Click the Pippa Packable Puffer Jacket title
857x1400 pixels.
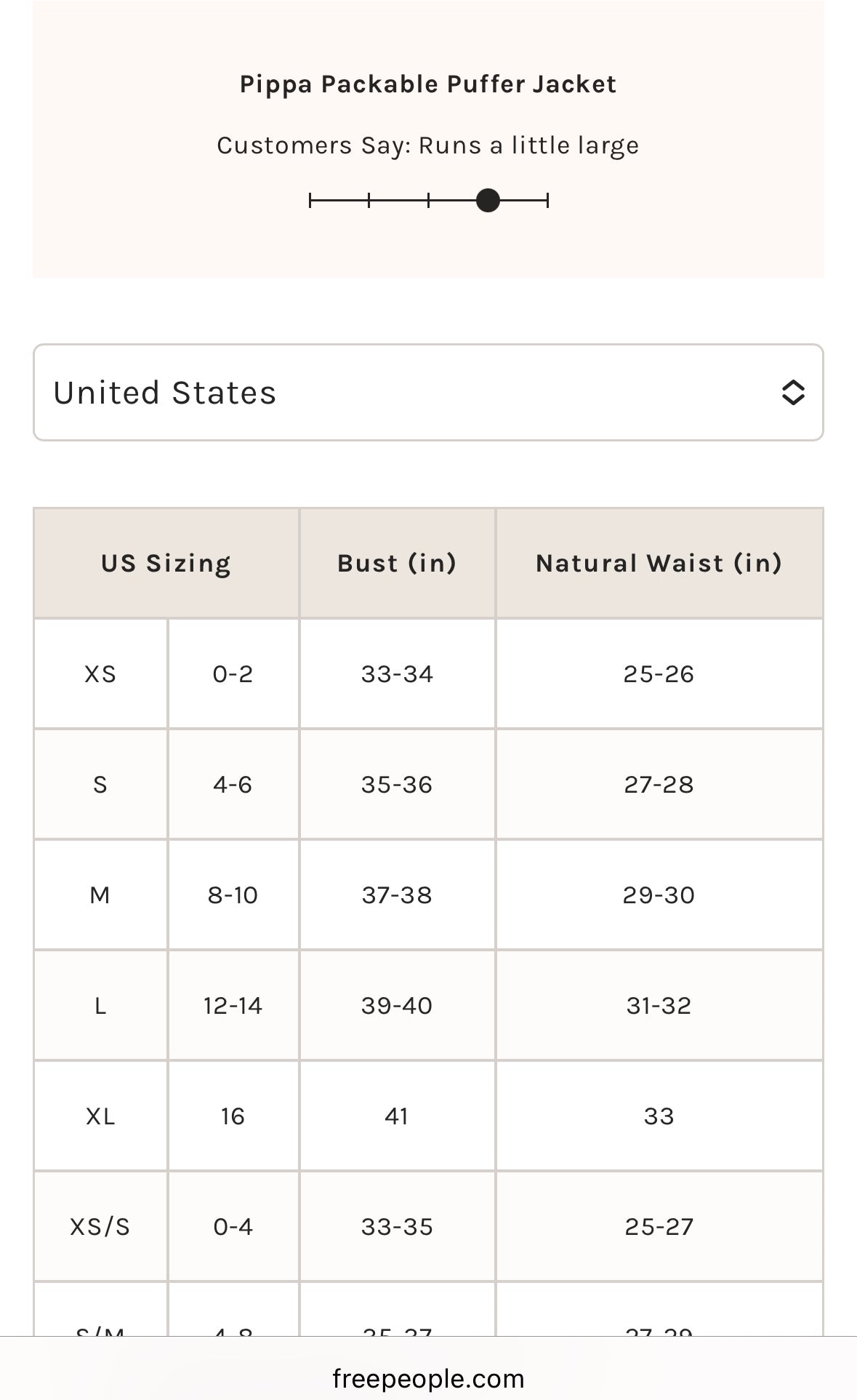[428, 84]
